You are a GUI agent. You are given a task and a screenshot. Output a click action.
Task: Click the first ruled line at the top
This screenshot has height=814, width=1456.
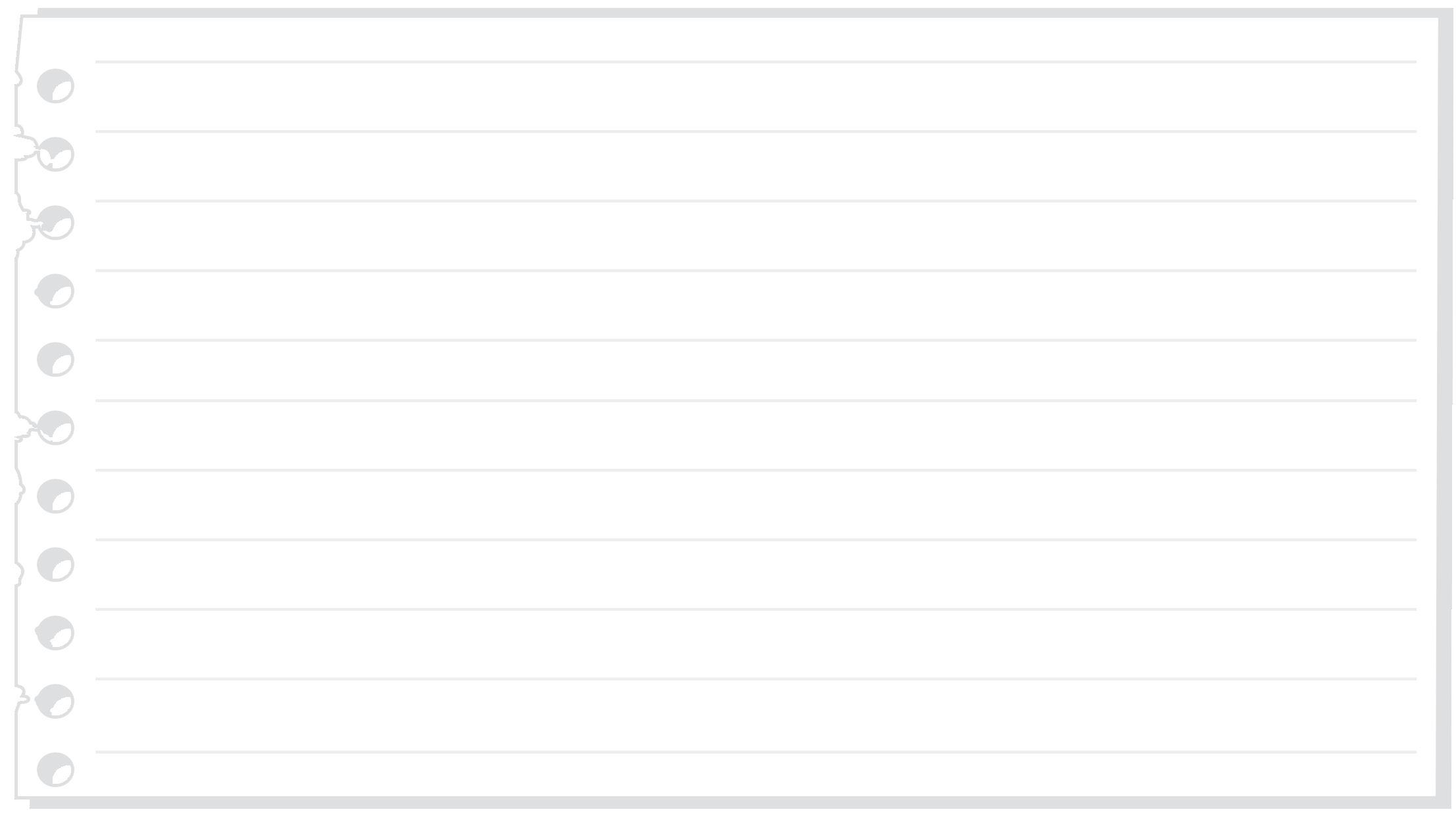pyautogui.click(x=756, y=62)
